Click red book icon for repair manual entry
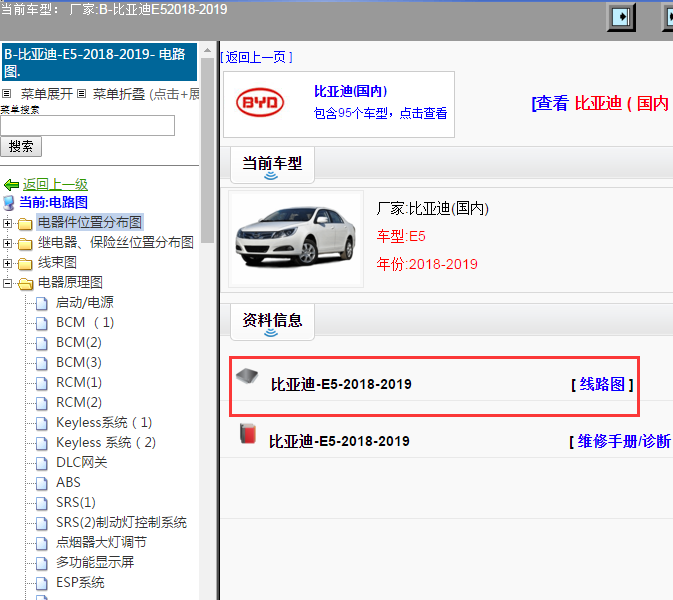This screenshot has height=600, width=673. coord(248,433)
